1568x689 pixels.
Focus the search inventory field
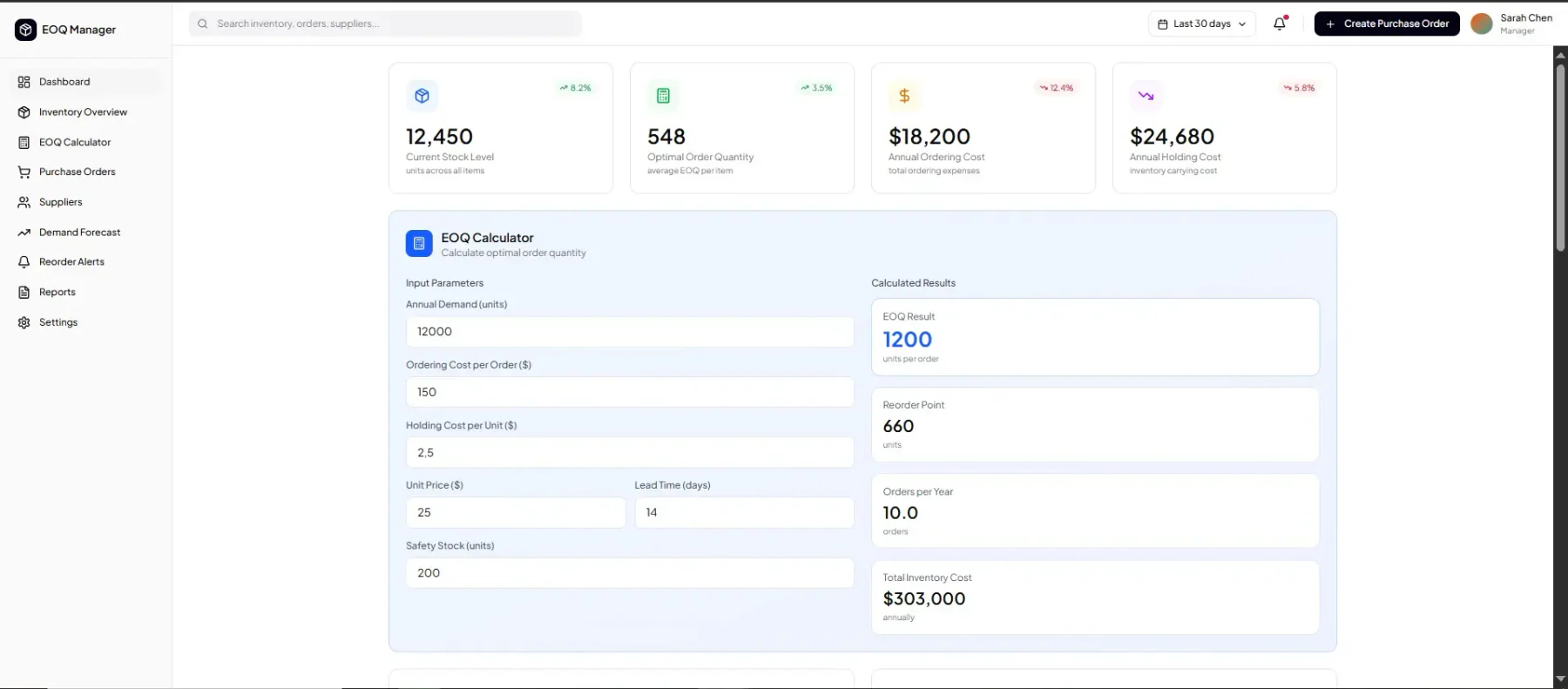tap(385, 24)
